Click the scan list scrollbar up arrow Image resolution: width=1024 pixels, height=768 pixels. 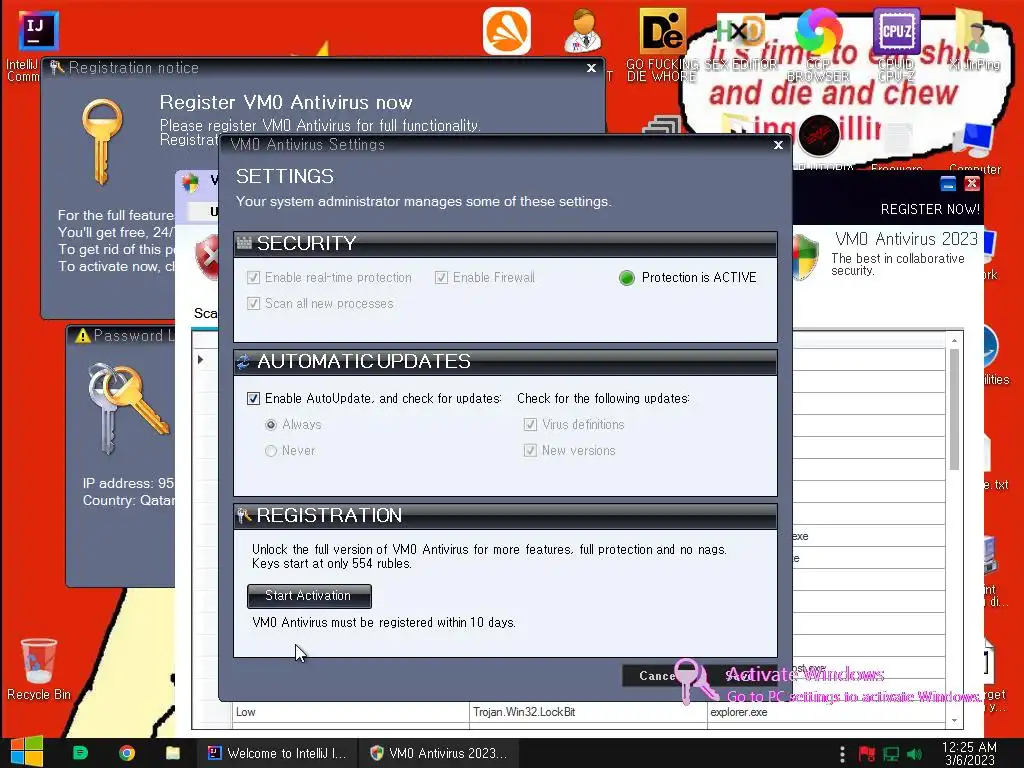tap(954, 340)
